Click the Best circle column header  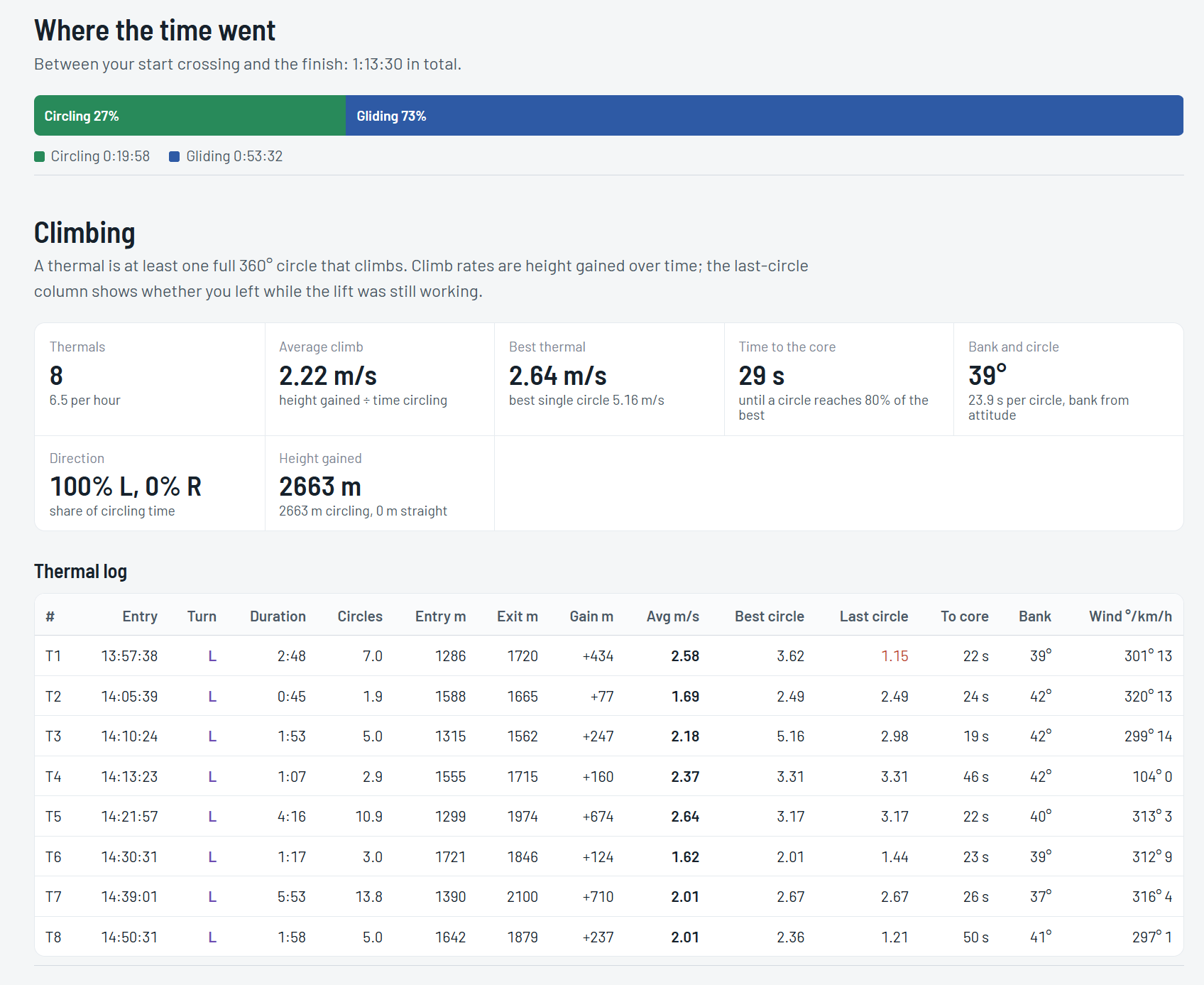click(770, 616)
